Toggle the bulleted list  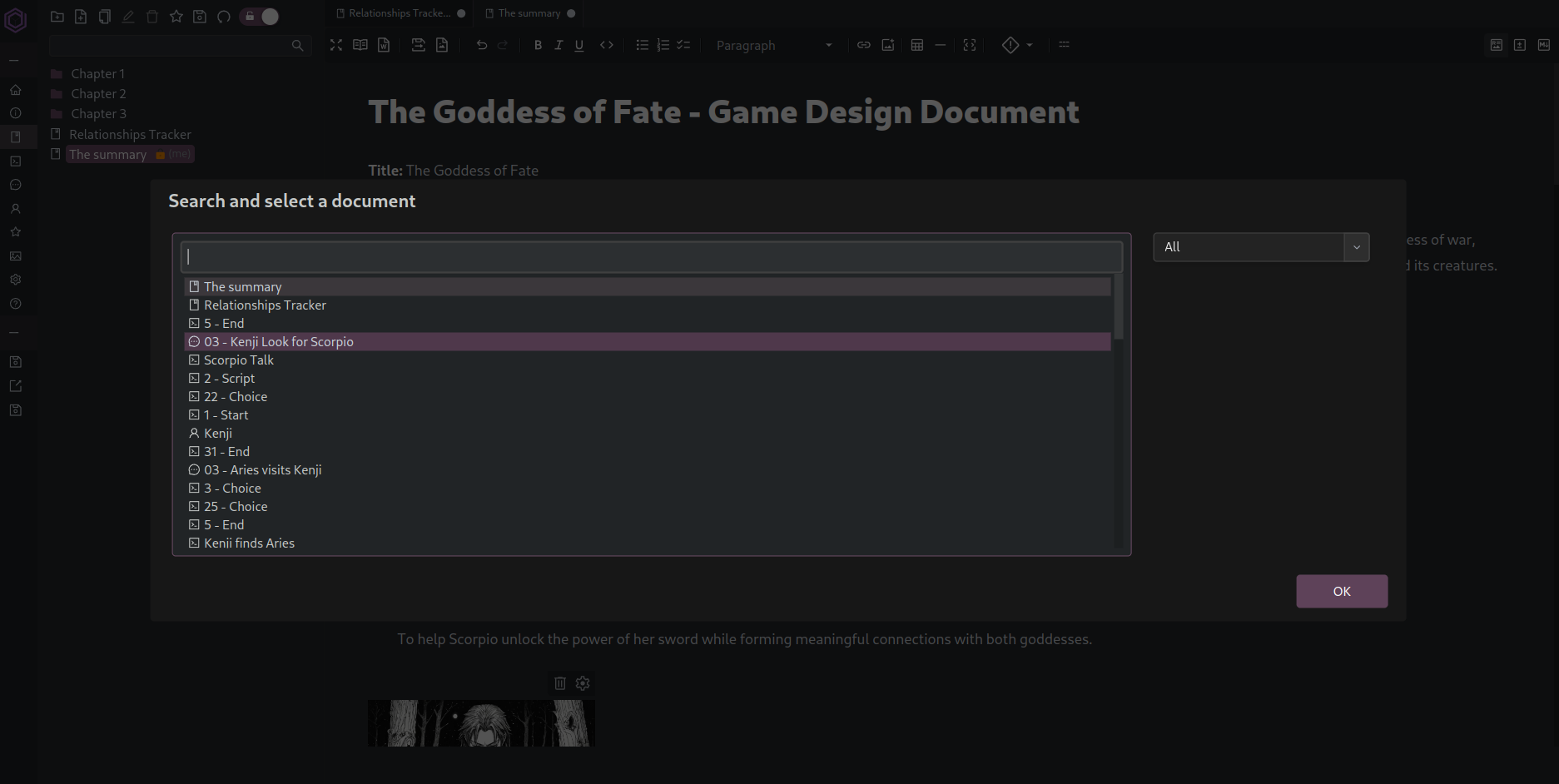pos(642,45)
